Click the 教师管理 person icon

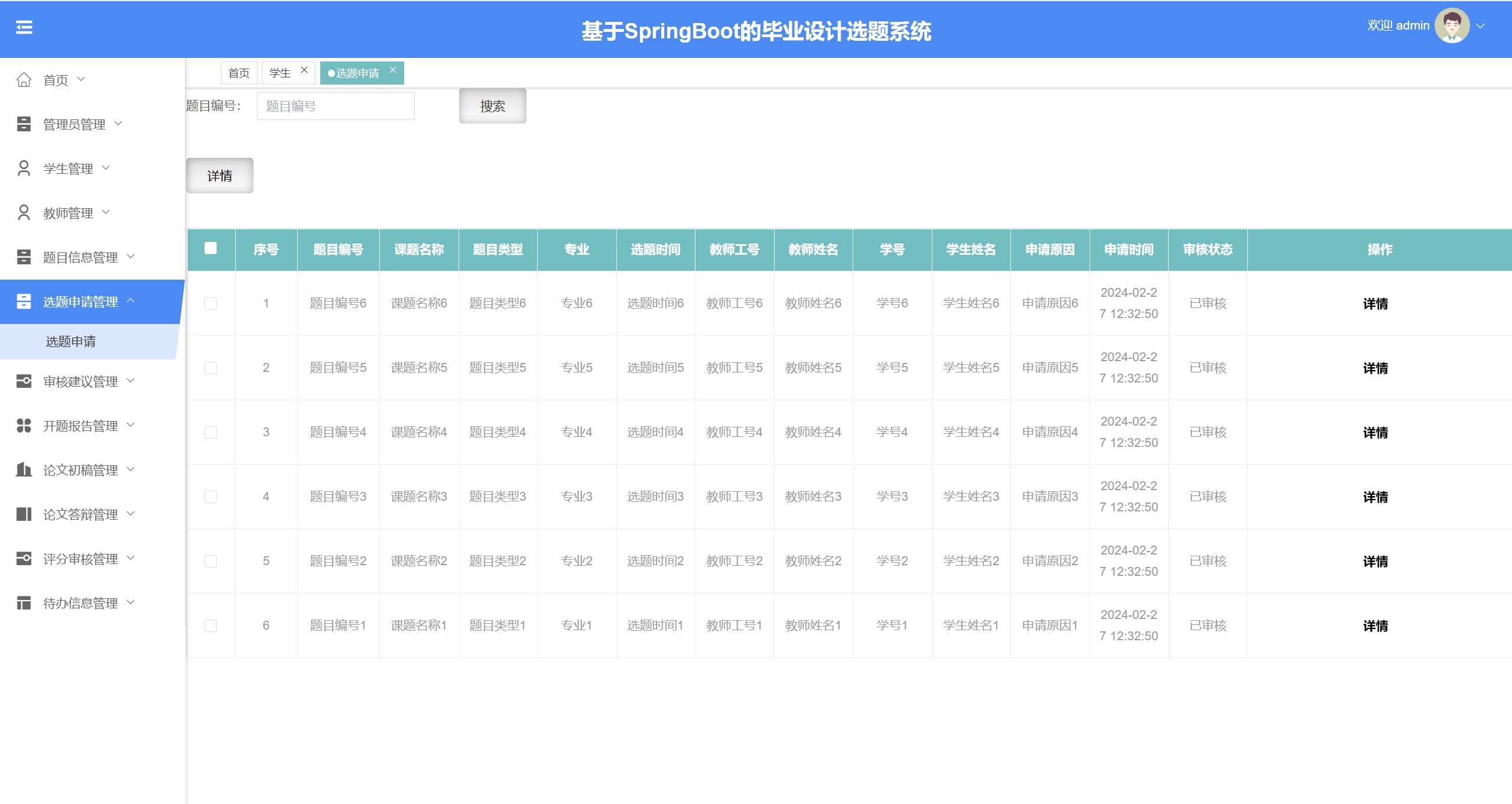point(24,213)
